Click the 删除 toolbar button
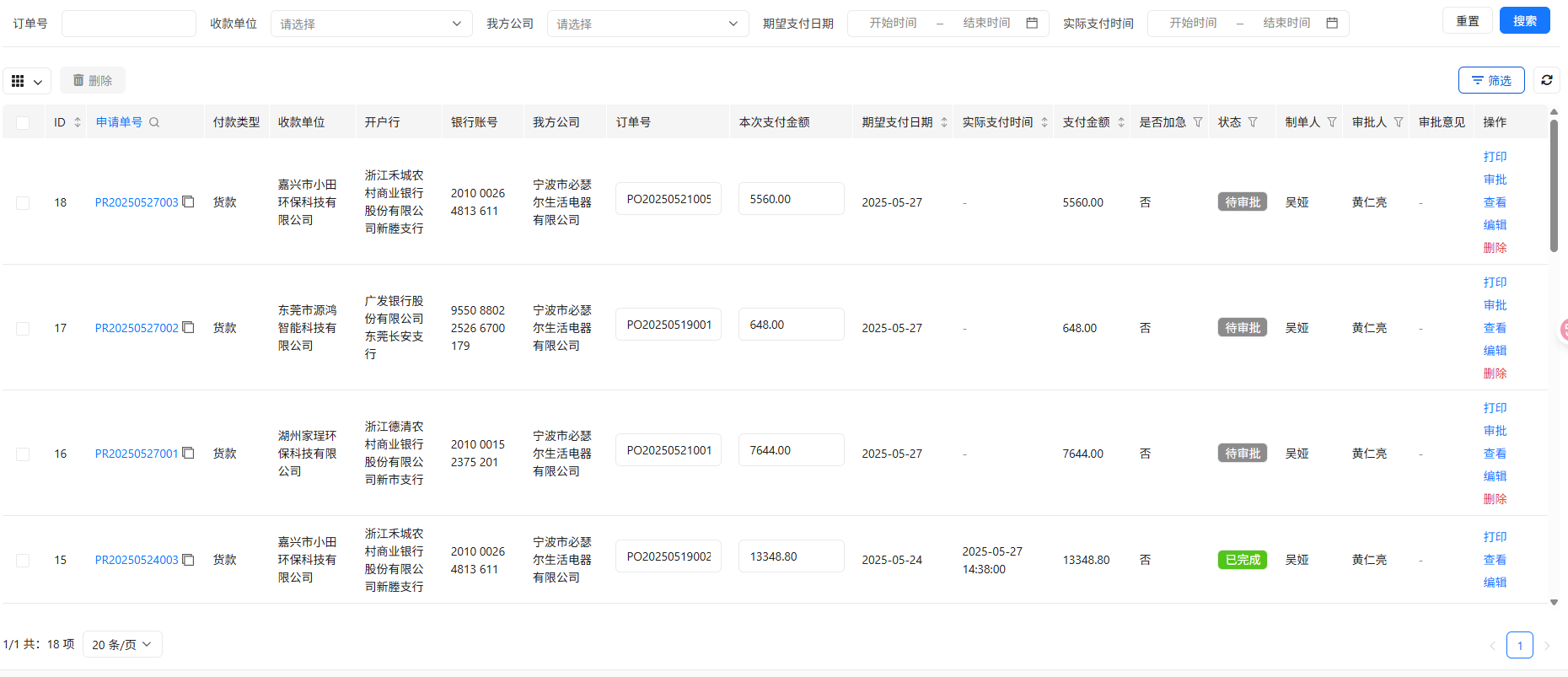The image size is (1568, 677). [x=93, y=80]
